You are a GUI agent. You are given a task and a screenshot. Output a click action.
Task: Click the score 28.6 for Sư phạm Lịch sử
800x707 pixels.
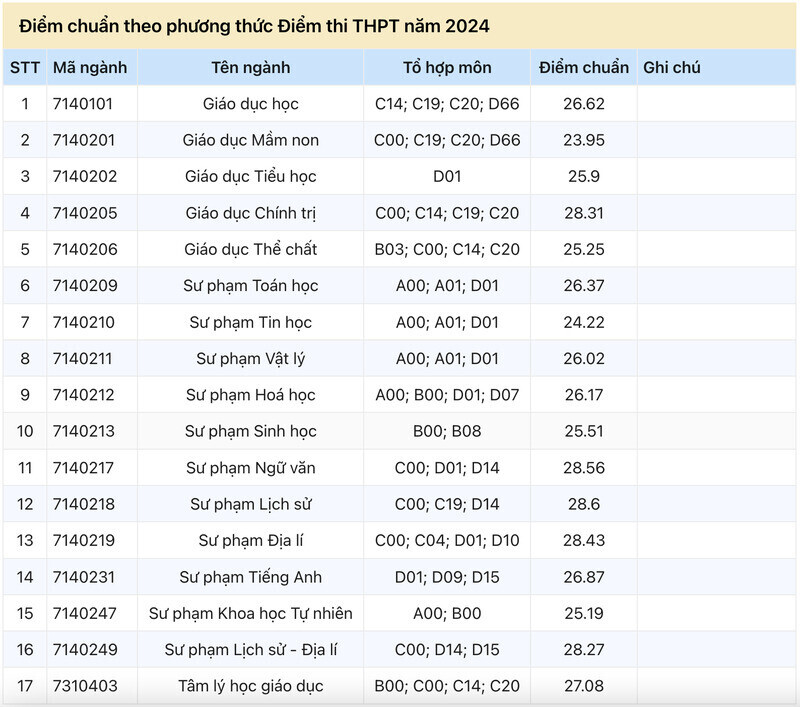(583, 504)
